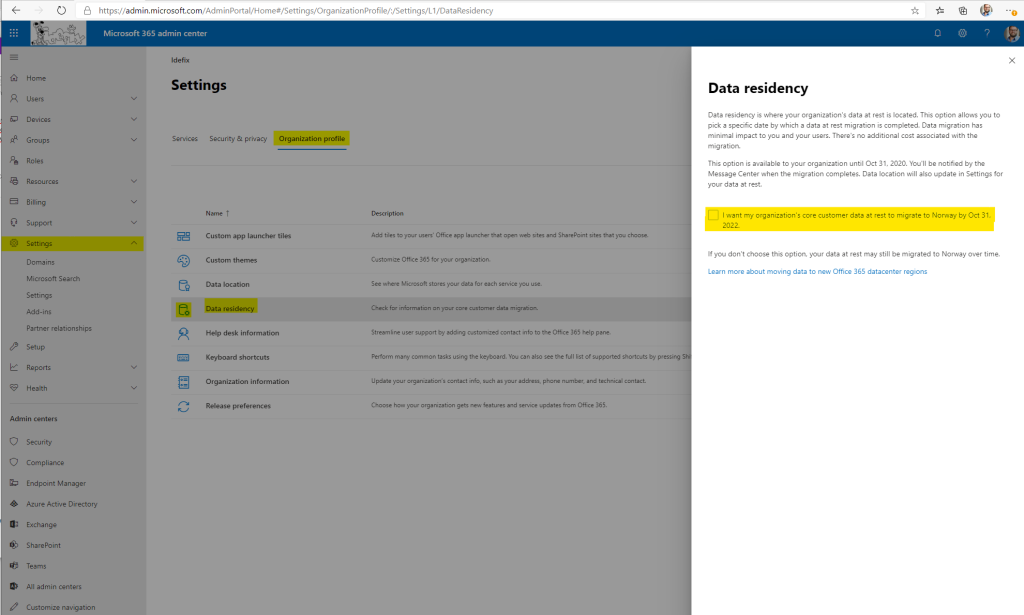Click the Azure Active Directory icon

coord(14,504)
